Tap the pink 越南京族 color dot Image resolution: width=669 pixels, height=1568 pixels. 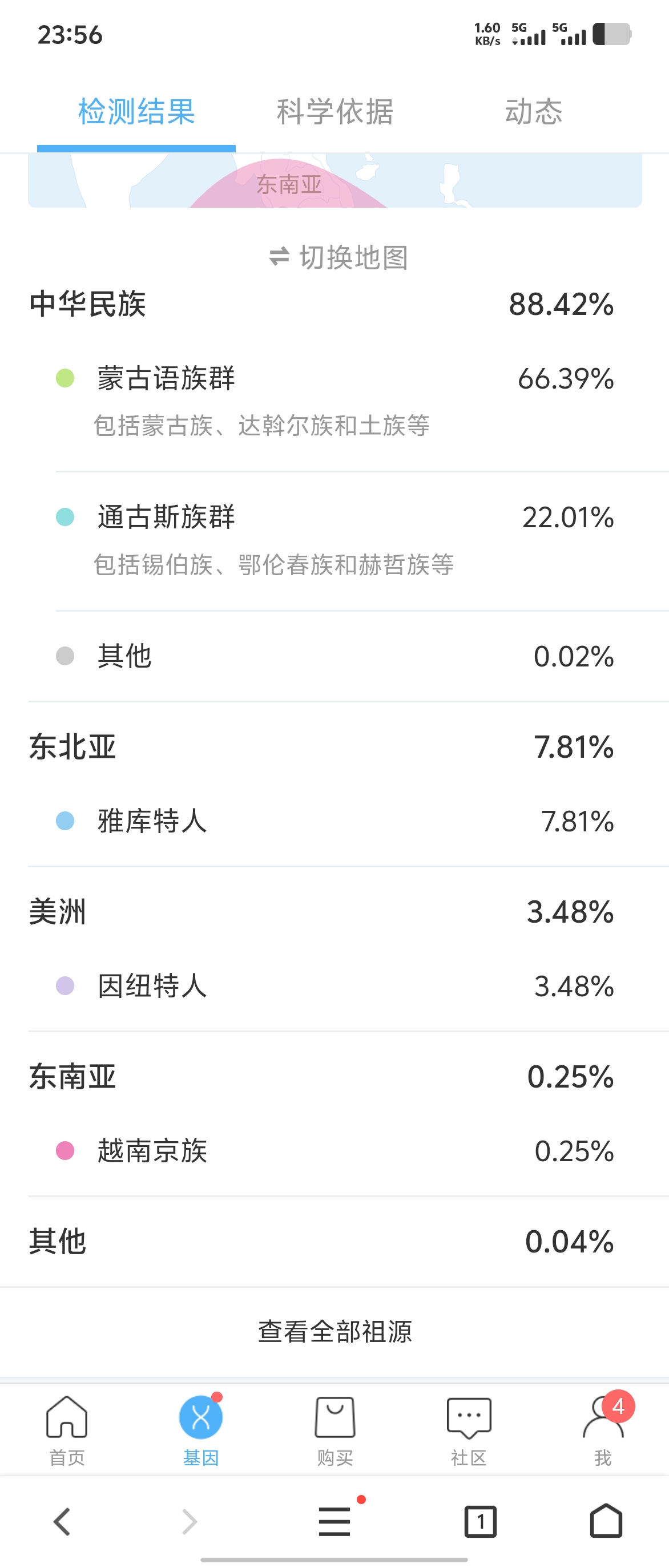(x=65, y=1150)
